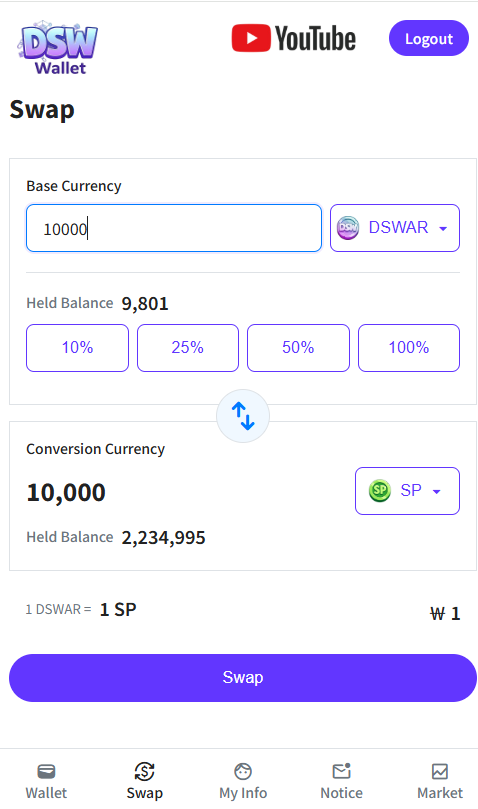Click the purple Swap submit button
The image size is (478, 809).
click(243, 677)
